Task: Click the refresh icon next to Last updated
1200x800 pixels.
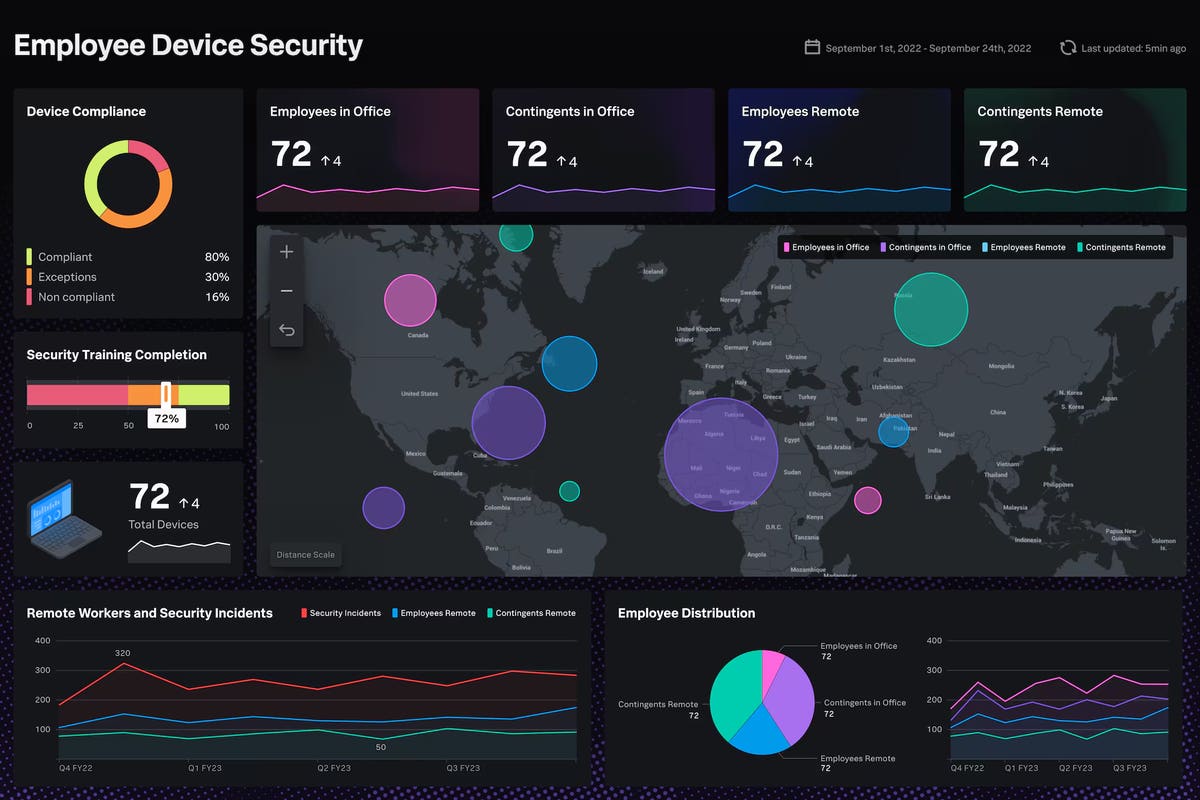Action: click(1068, 47)
